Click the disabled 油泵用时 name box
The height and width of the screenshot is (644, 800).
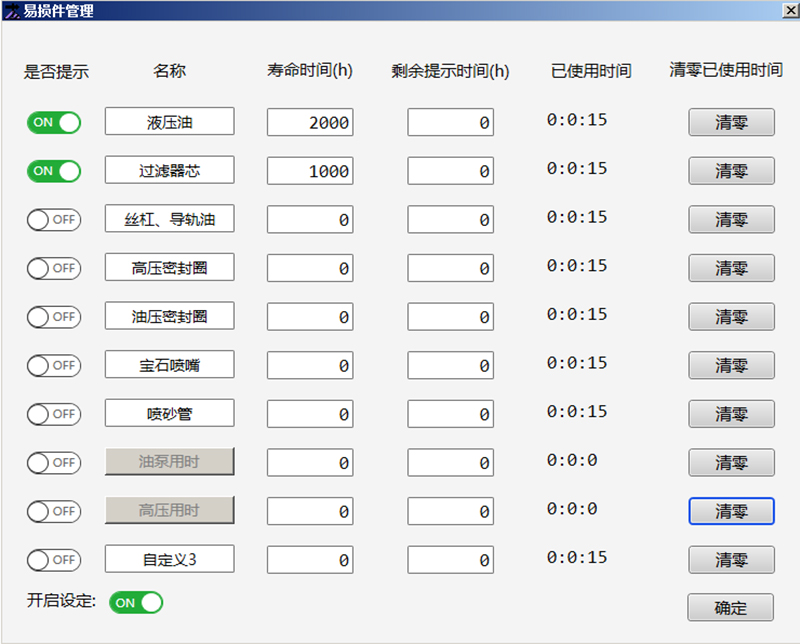point(169,461)
